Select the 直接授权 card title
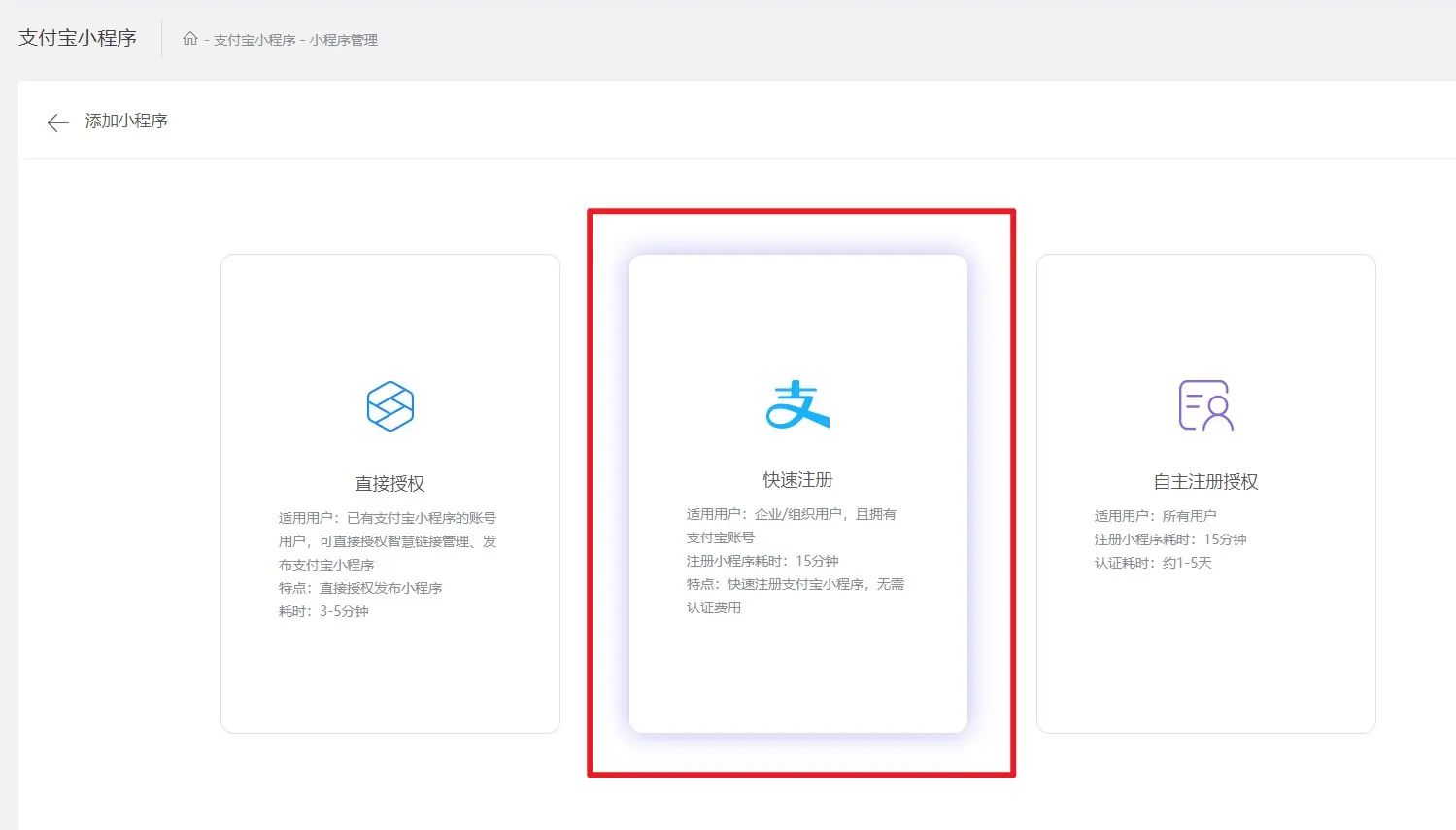Image resolution: width=1456 pixels, height=830 pixels. coord(390,483)
